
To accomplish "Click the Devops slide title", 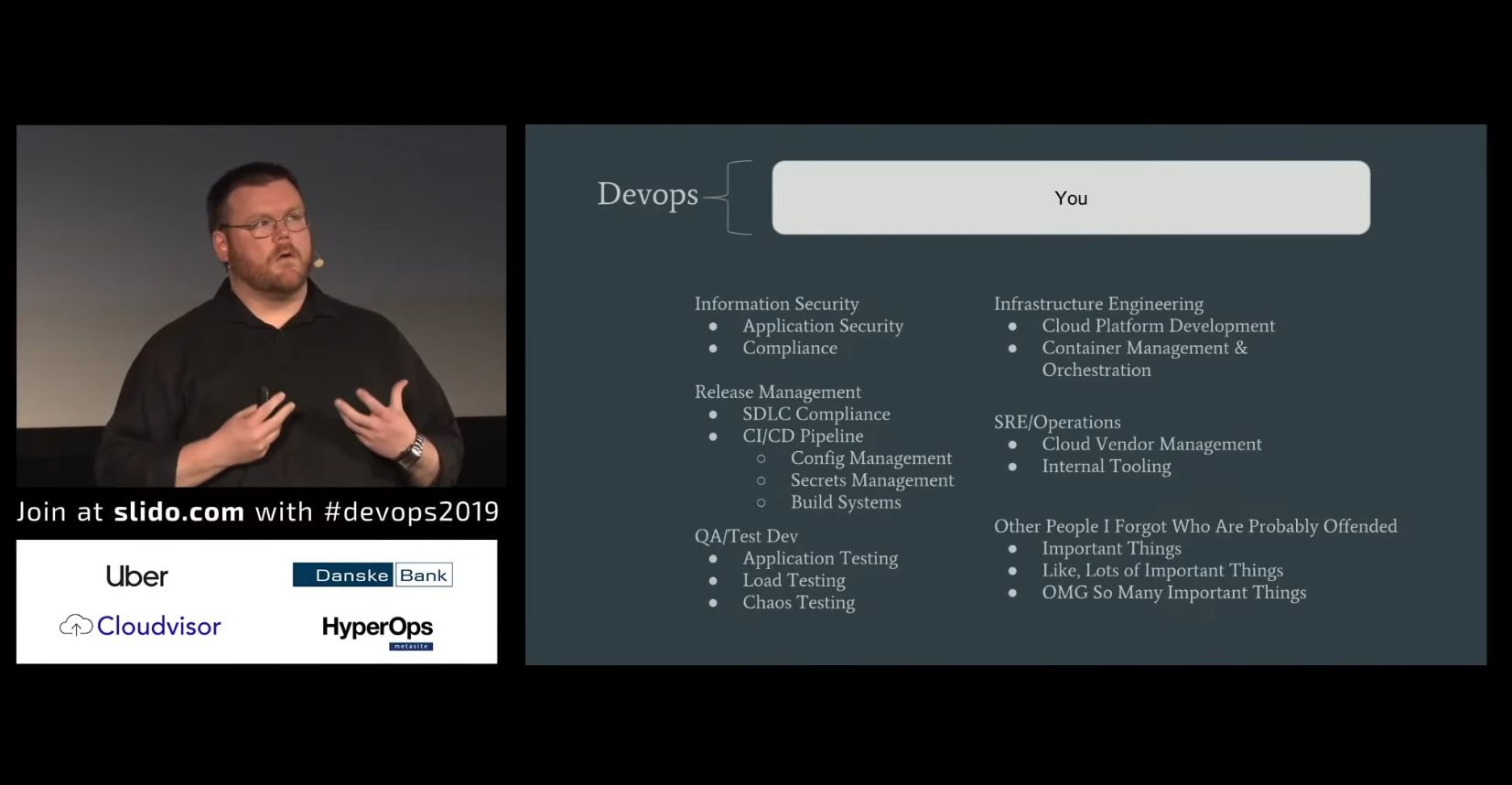I will click(x=647, y=194).
